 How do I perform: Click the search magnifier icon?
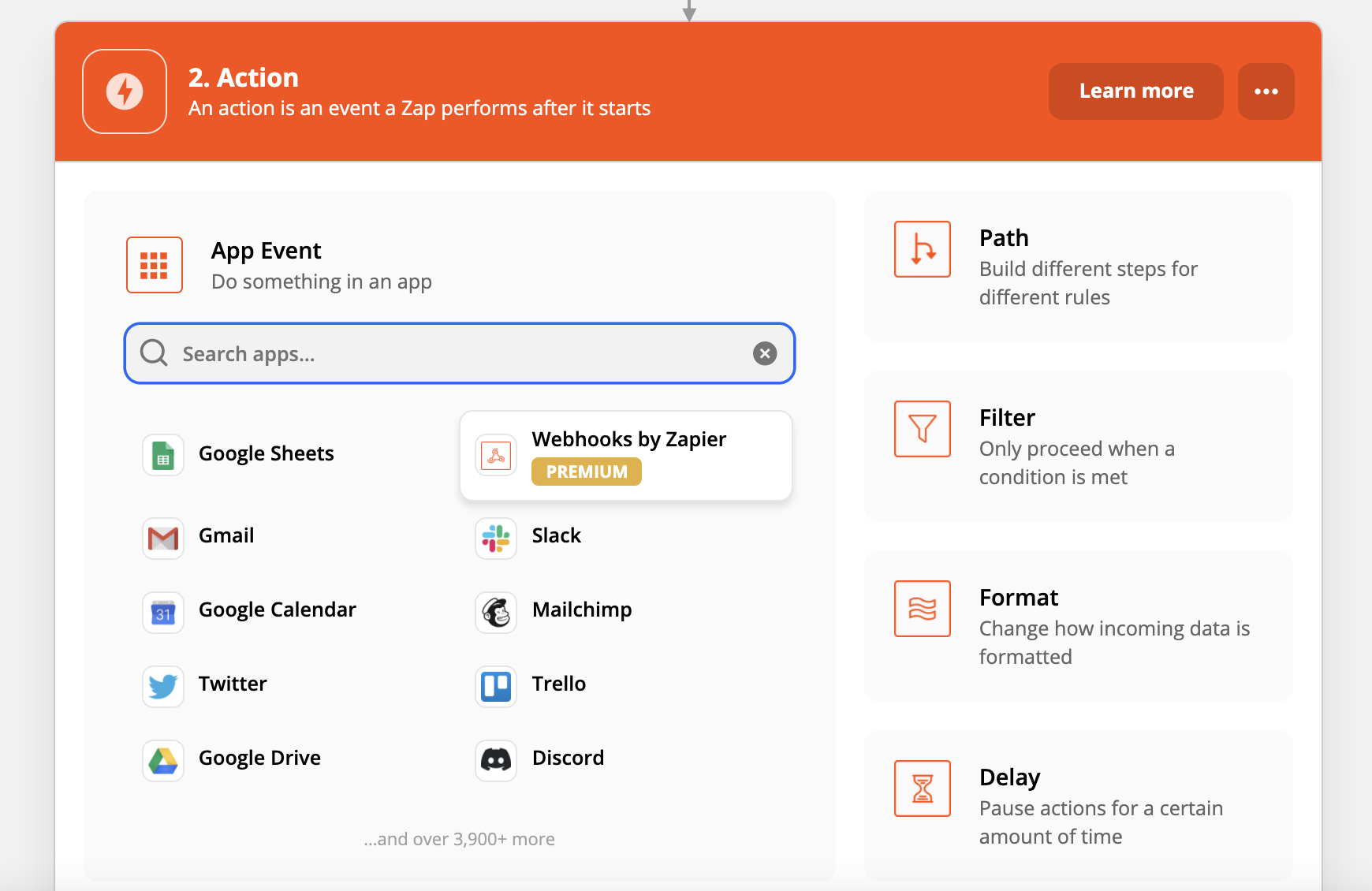(154, 353)
